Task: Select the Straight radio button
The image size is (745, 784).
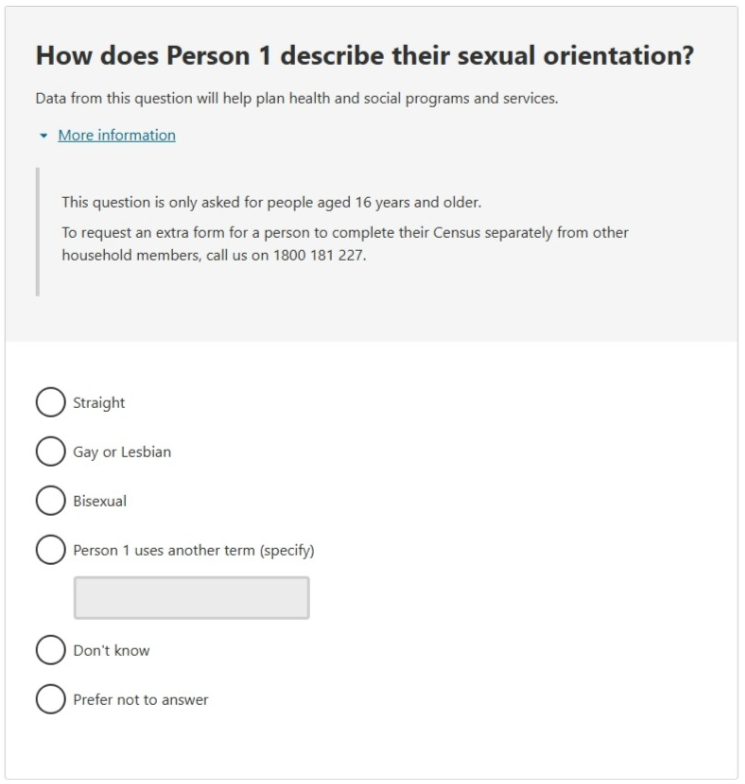Action: pyautogui.click(x=49, y=403)
